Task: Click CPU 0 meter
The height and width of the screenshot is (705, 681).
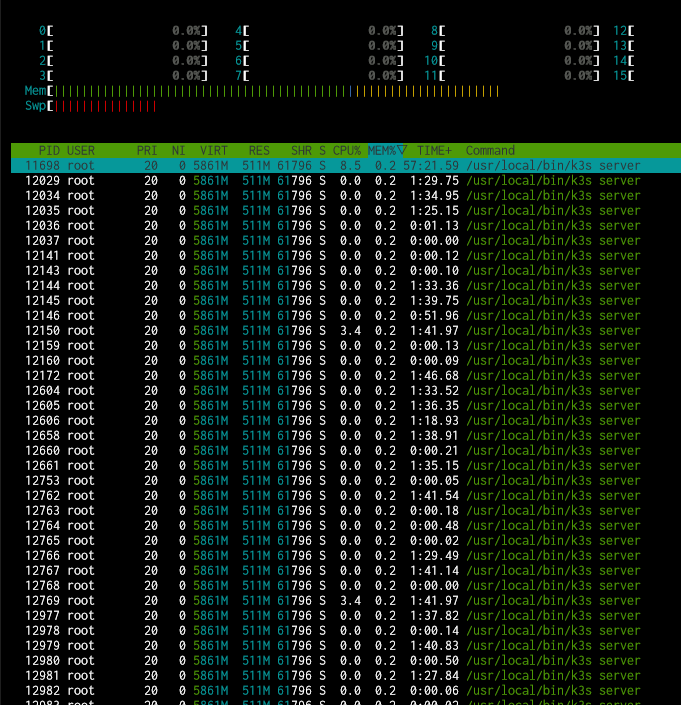Action: tap(123, 31)
